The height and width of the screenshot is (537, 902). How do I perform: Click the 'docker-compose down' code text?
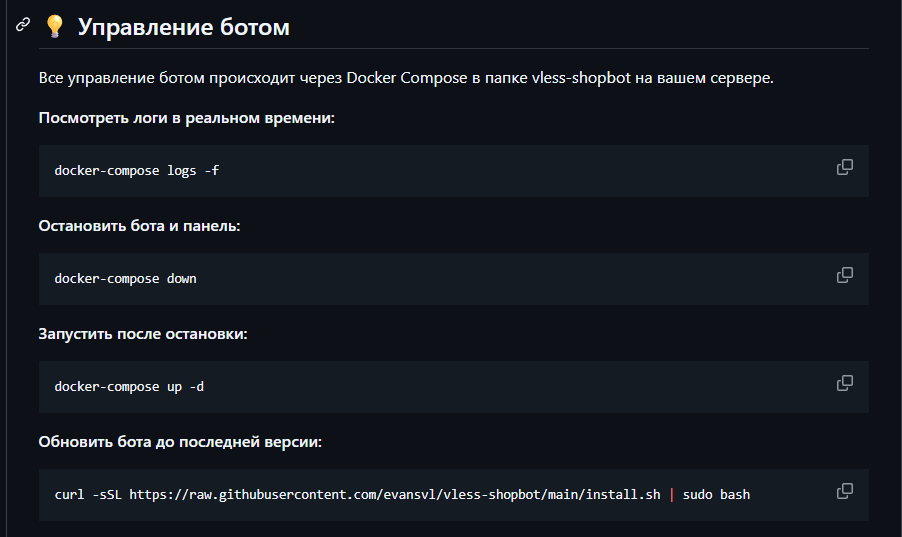125,279
